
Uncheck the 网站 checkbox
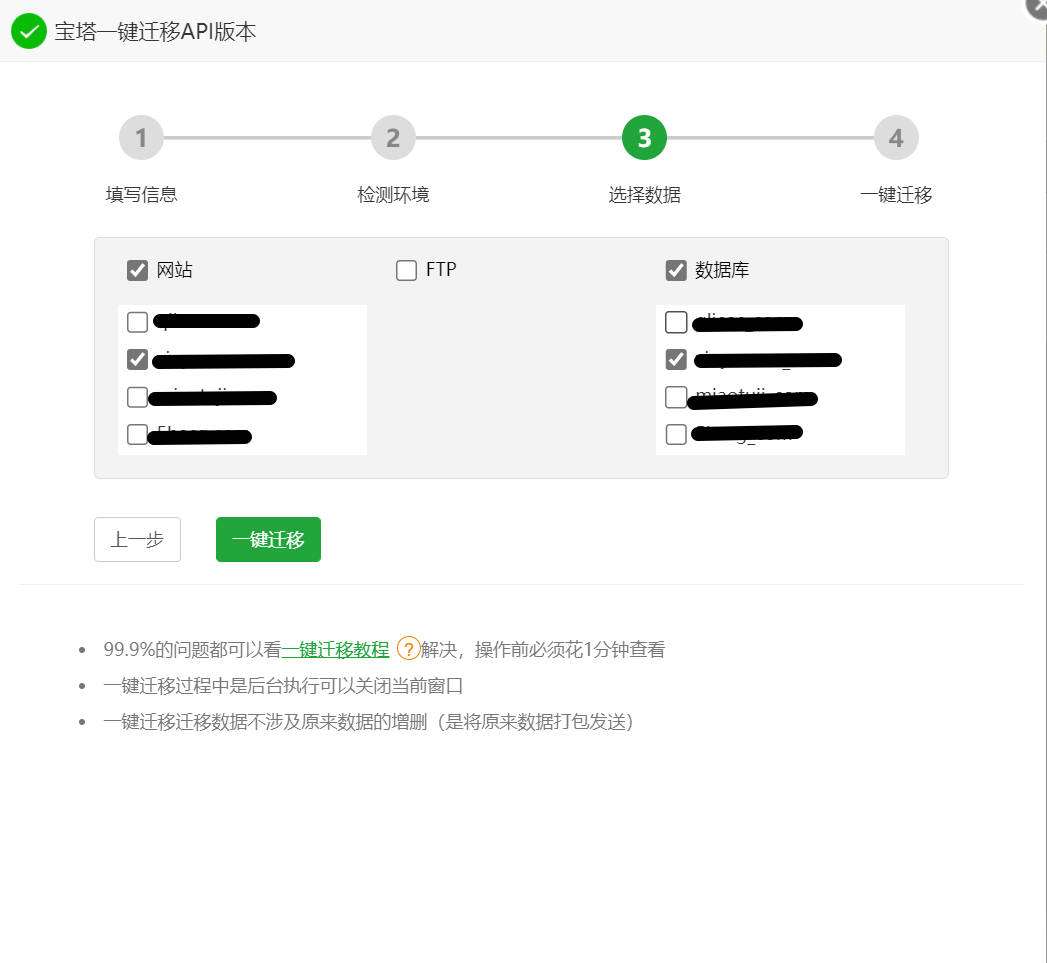tap(137, 269)
